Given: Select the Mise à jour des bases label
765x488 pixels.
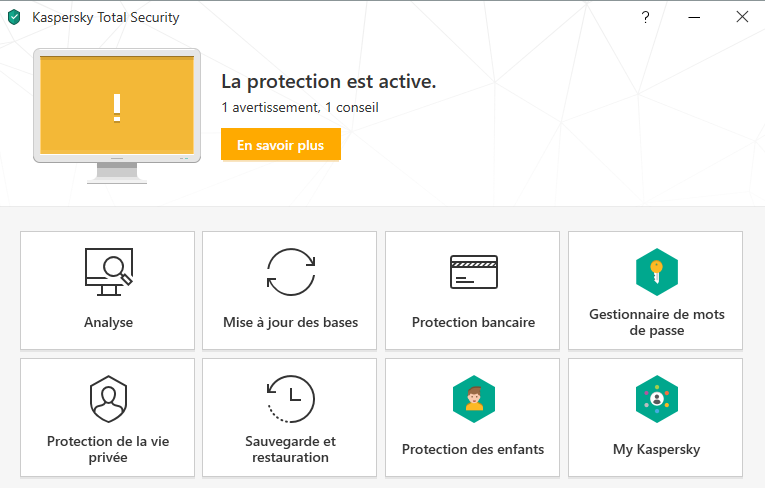Looking at the screenshot, I should (x=290, y=323).
